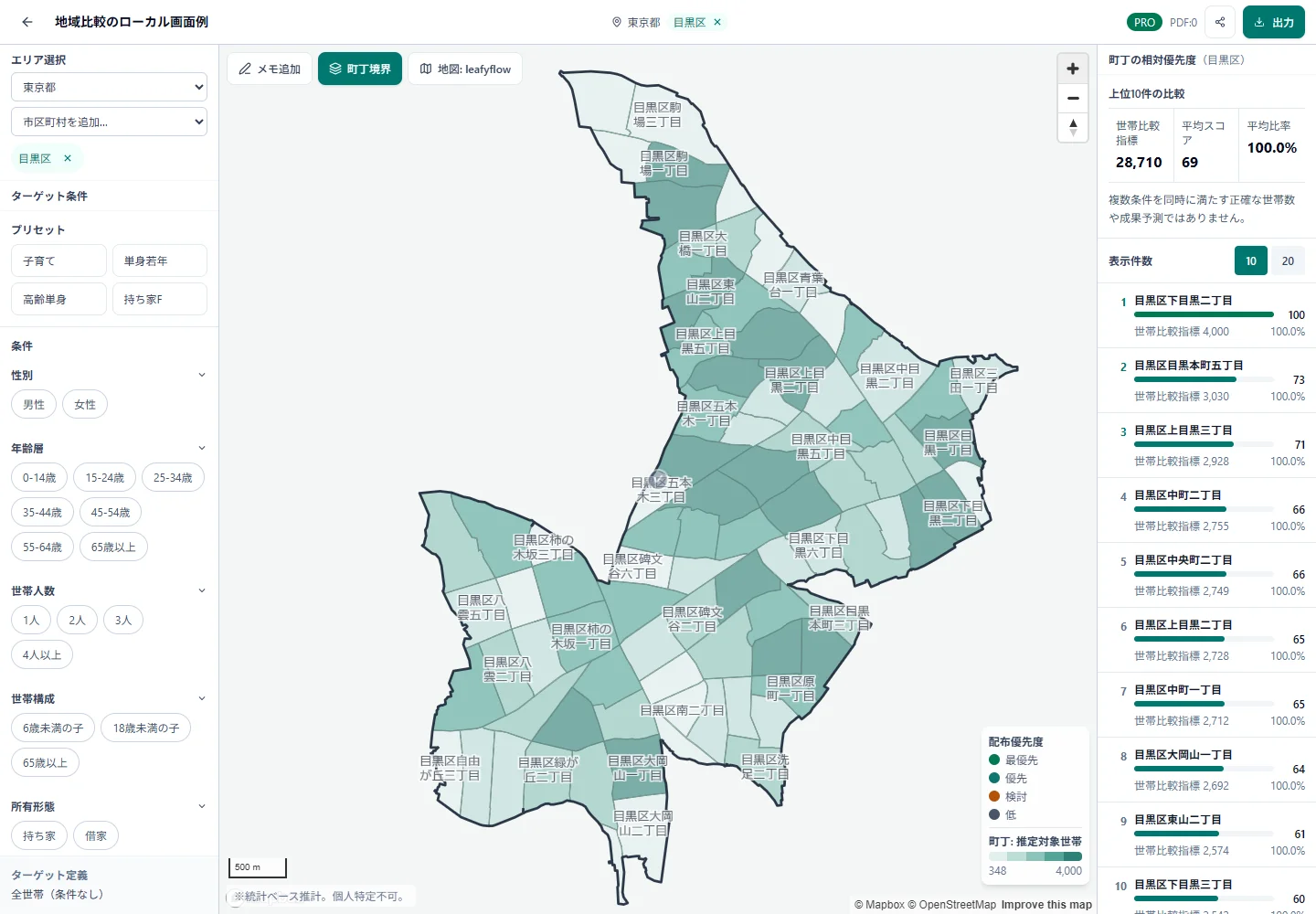The height and width of the screenshot is (914, 1316).
Task: Toggle the 女性 filter chip
Action: [x=85, y=404]
